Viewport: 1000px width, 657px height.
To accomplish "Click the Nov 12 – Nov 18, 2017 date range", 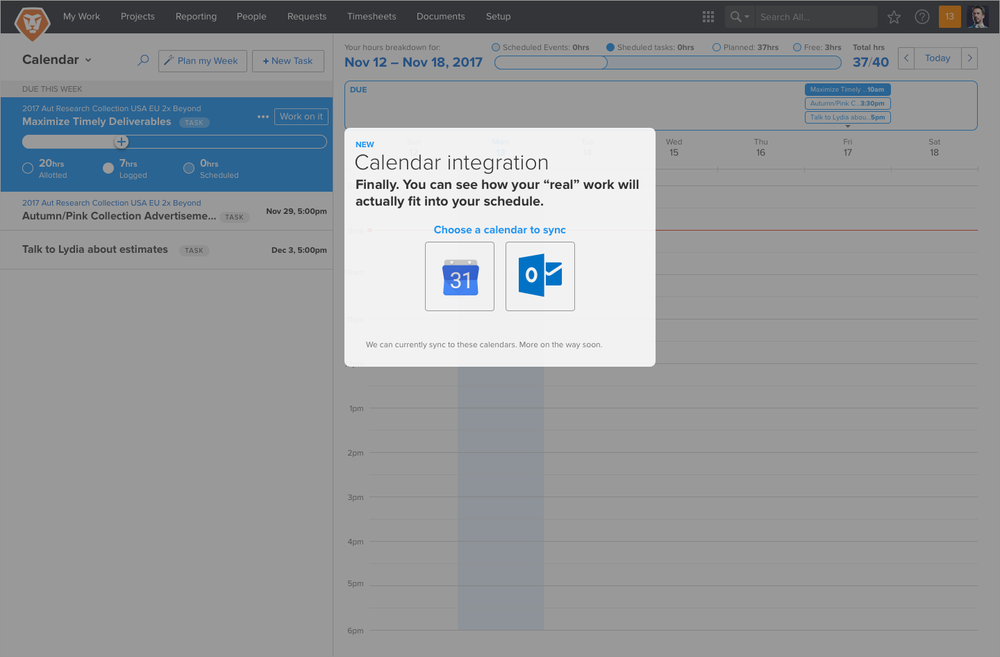I will coord(413,63).
